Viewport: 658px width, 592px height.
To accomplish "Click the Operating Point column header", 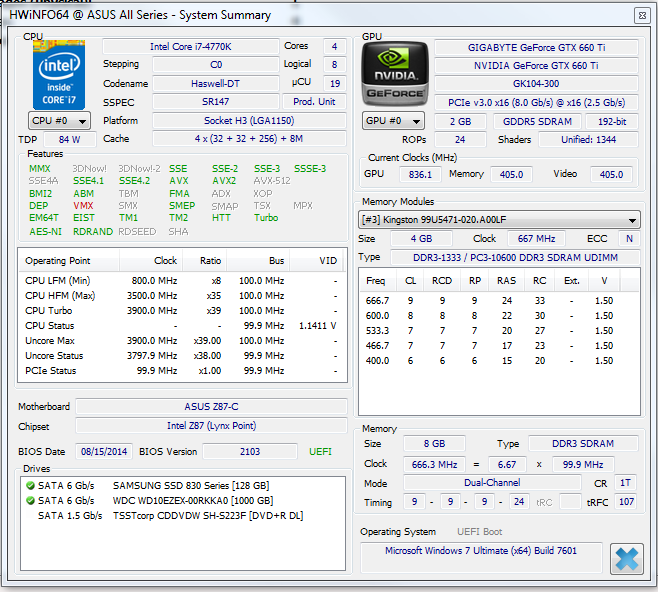I will coord(69,261).
